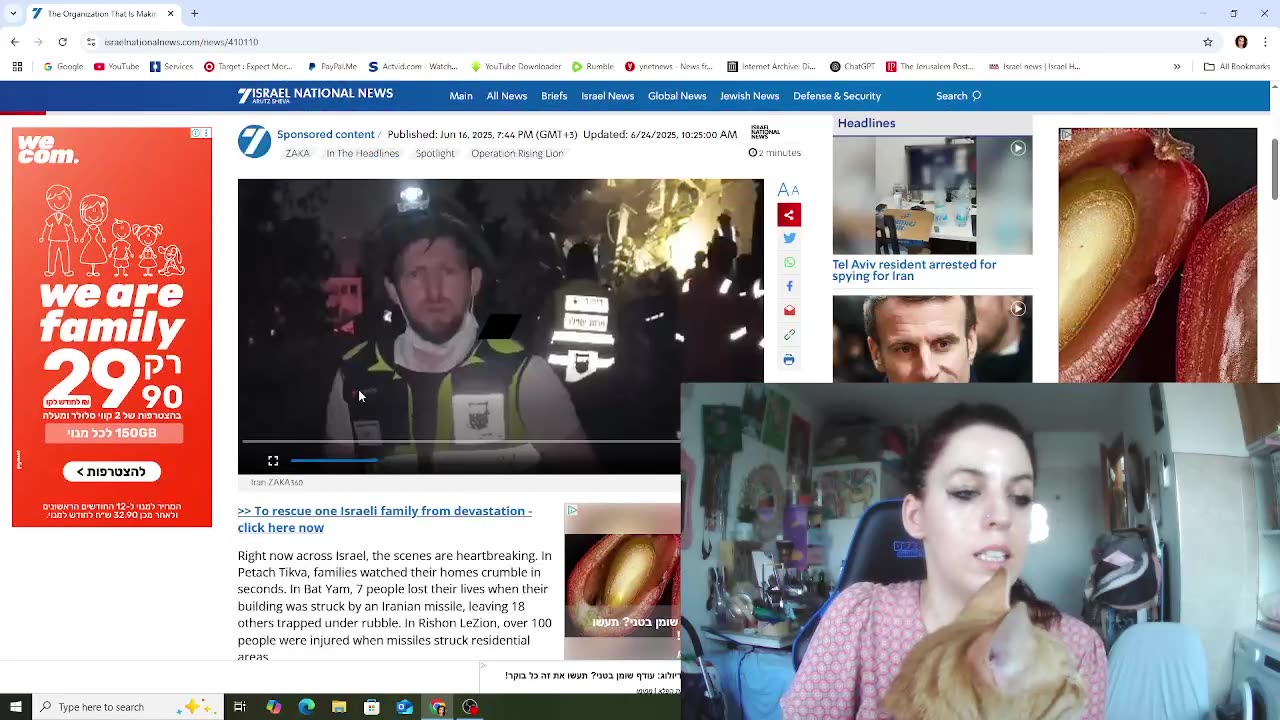Open the Main menu item
This screenshot has height=720, width=1280.
(461, 96)
